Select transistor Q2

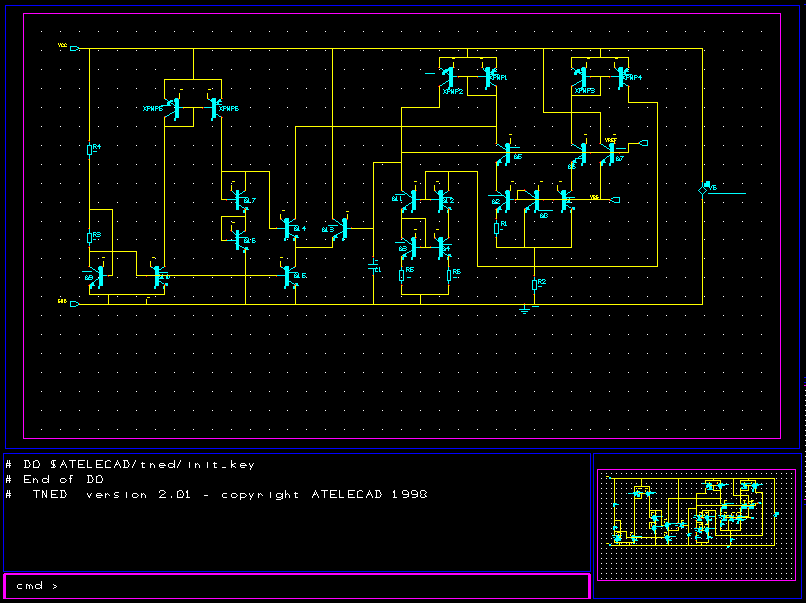(x=506, y=199)
